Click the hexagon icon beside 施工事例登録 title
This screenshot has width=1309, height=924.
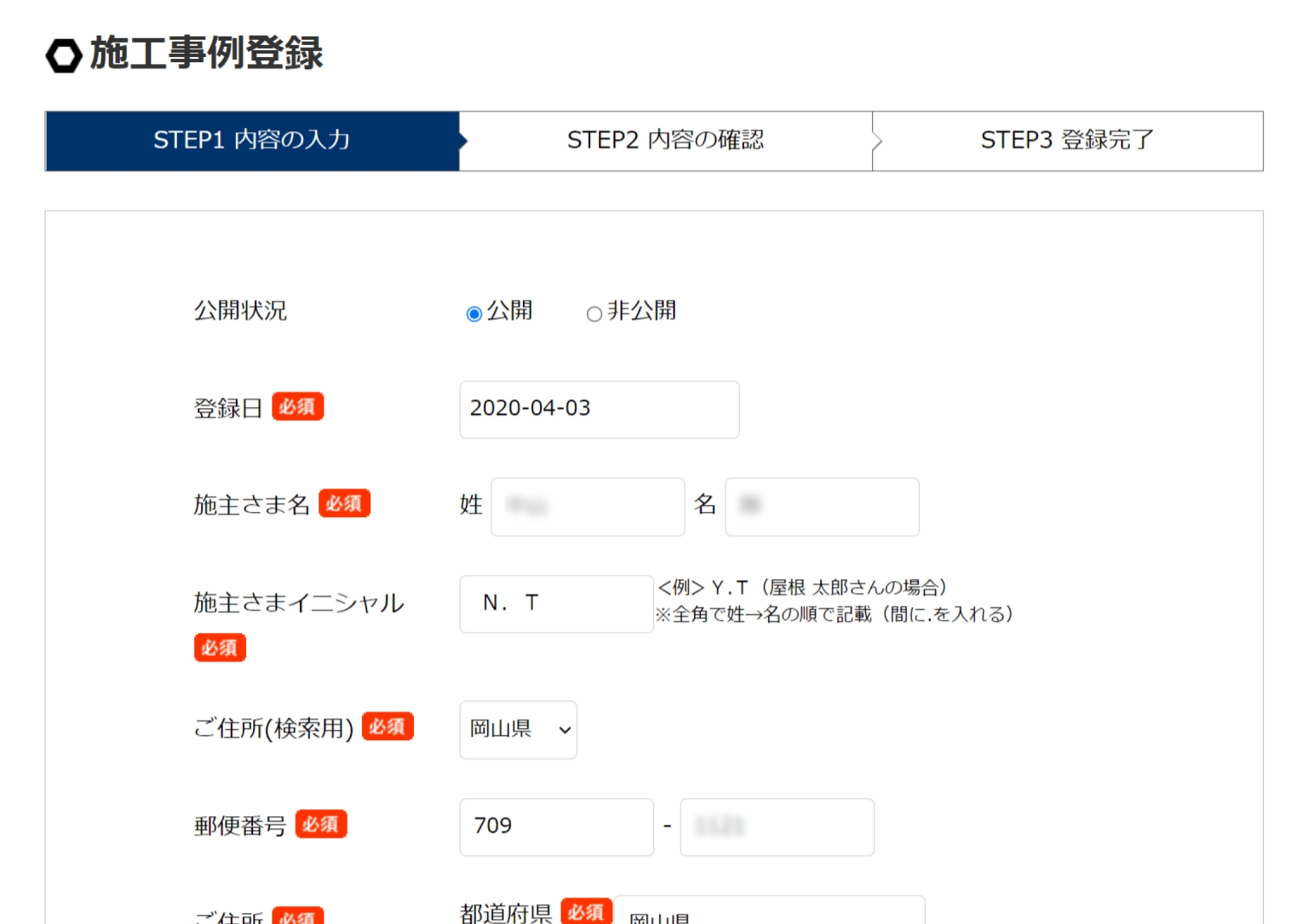[63, 55]
